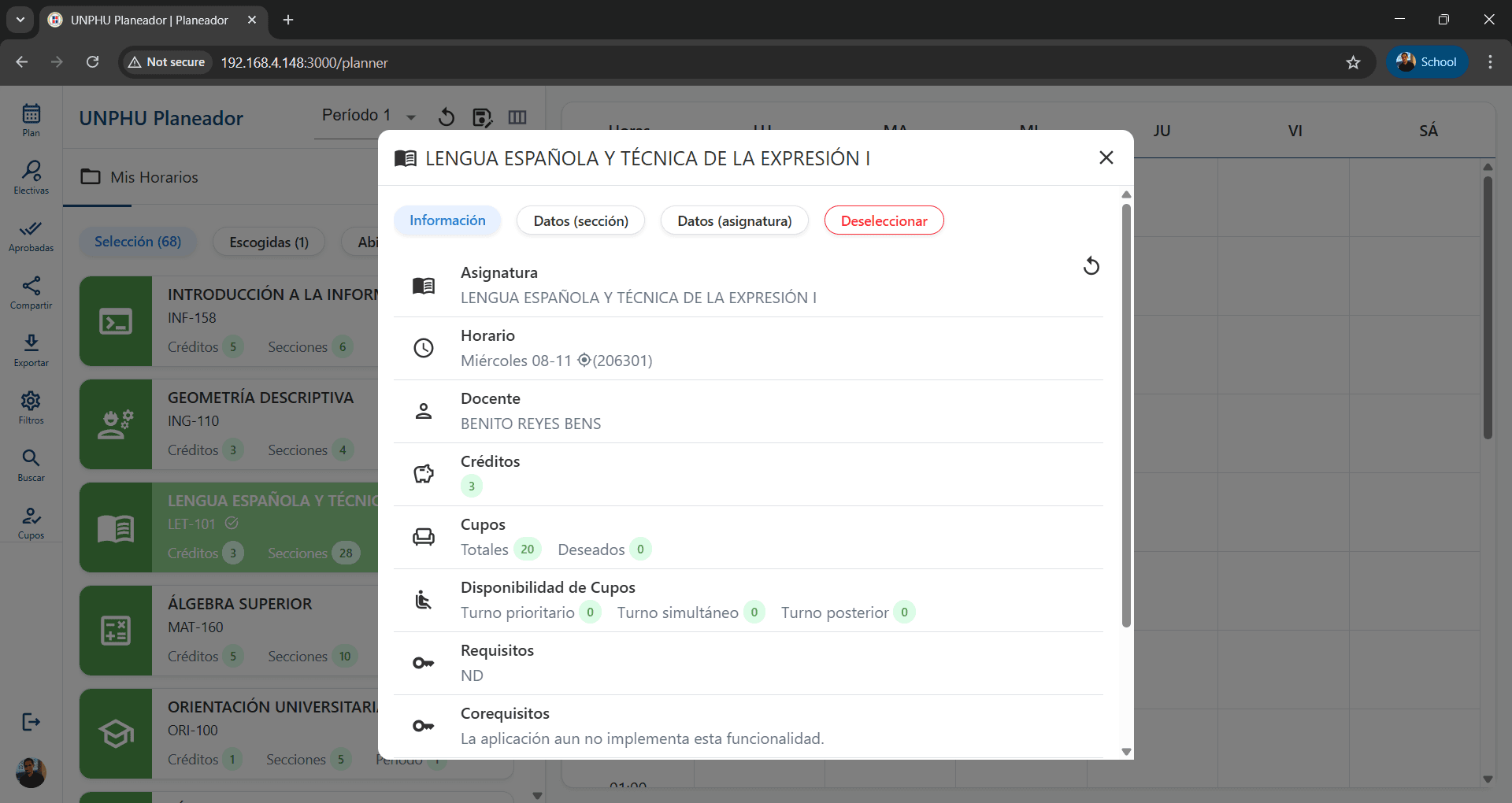Click the SÁ column header in schedule
The width and height of the screenshot is (1512, 803).
(x=1429, y=131)
